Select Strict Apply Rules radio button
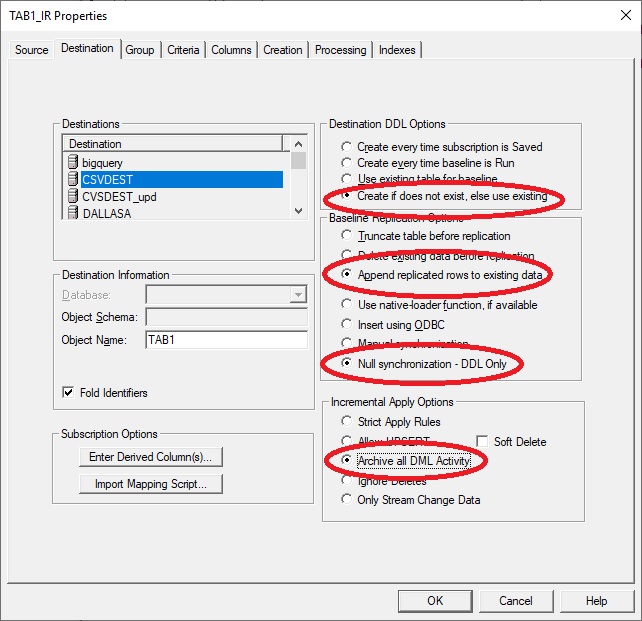The image size is (642, 621). click(x=347, y=422)
